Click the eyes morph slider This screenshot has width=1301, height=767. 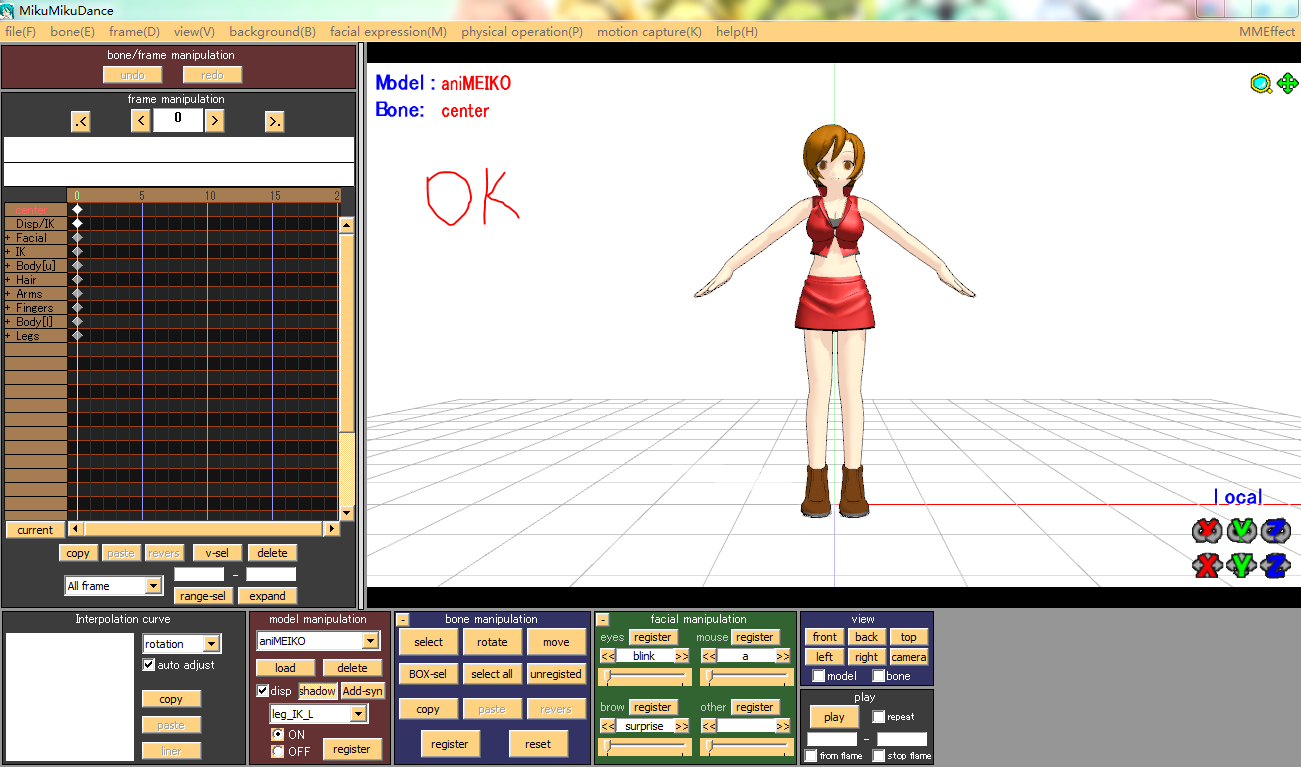(x=645, y=678)
